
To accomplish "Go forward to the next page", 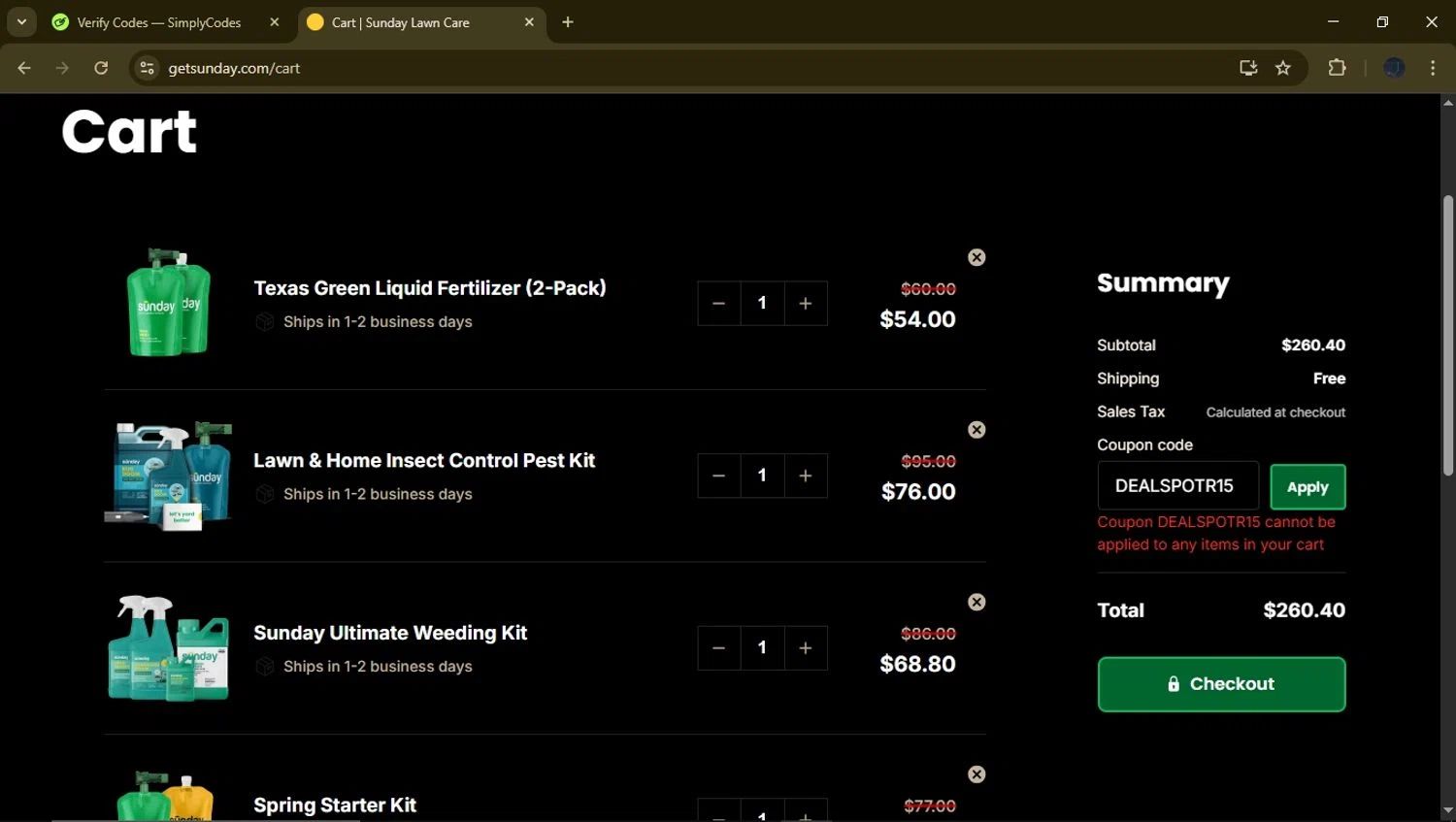I will [62, 68].
